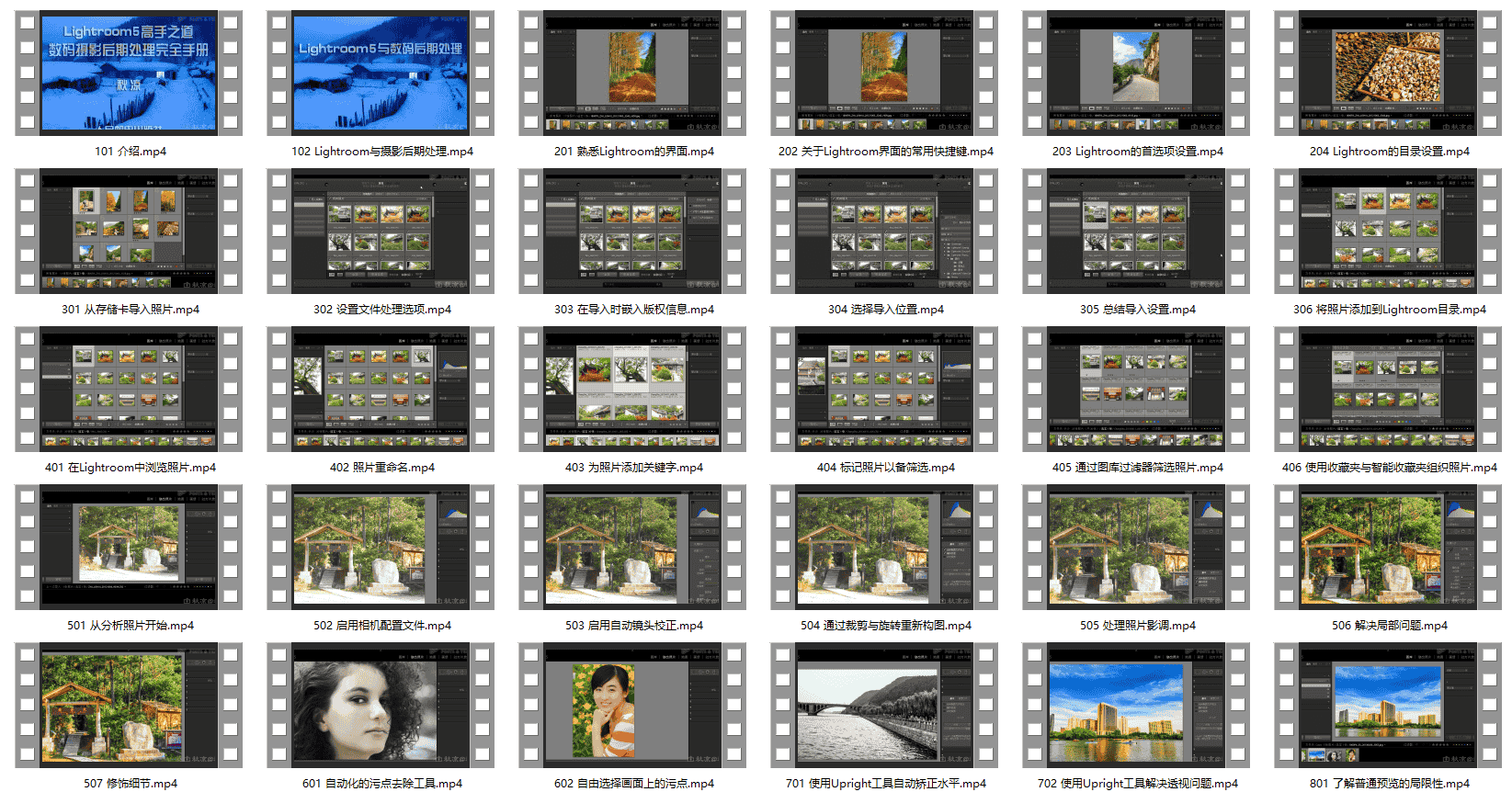This screenshot has width=1512, height=792.
Task: Open thumbnail 507 修饰细节.mp4
Action: point(129,706)
